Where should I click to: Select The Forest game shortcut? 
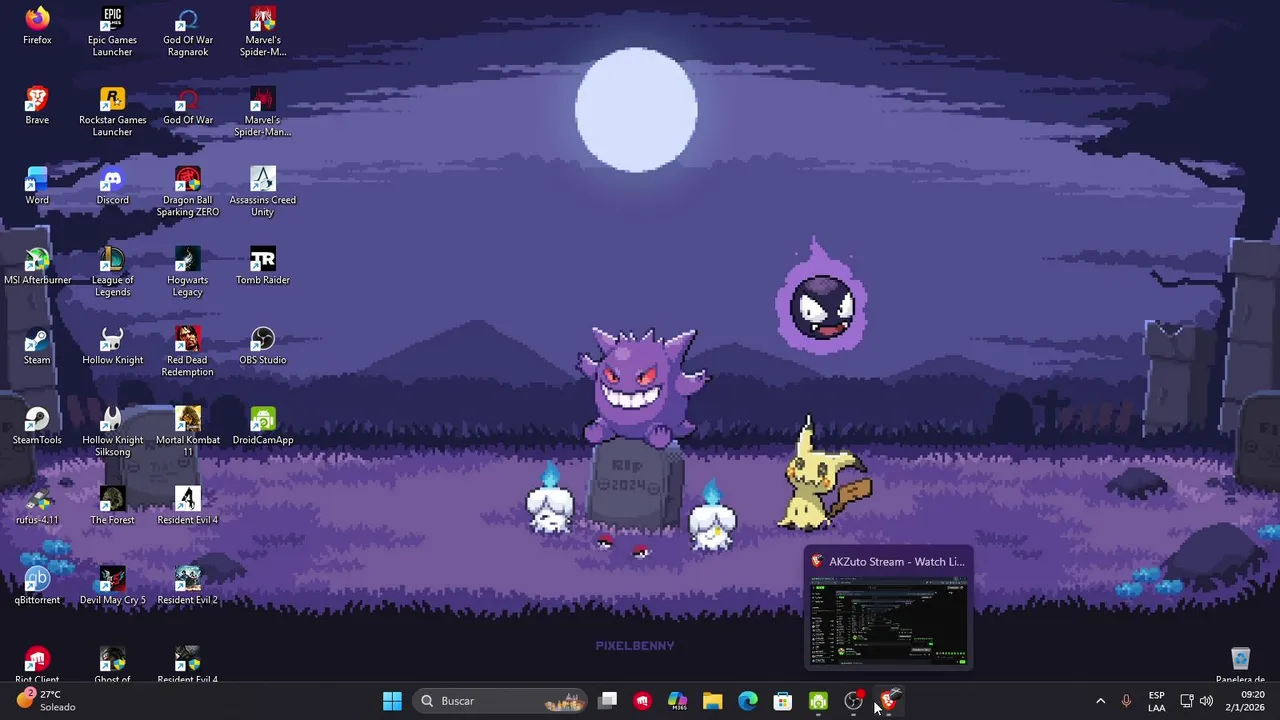112,506
